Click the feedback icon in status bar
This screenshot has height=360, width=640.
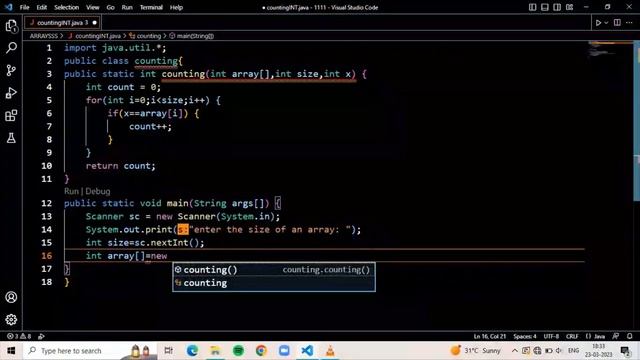(616, 336)
